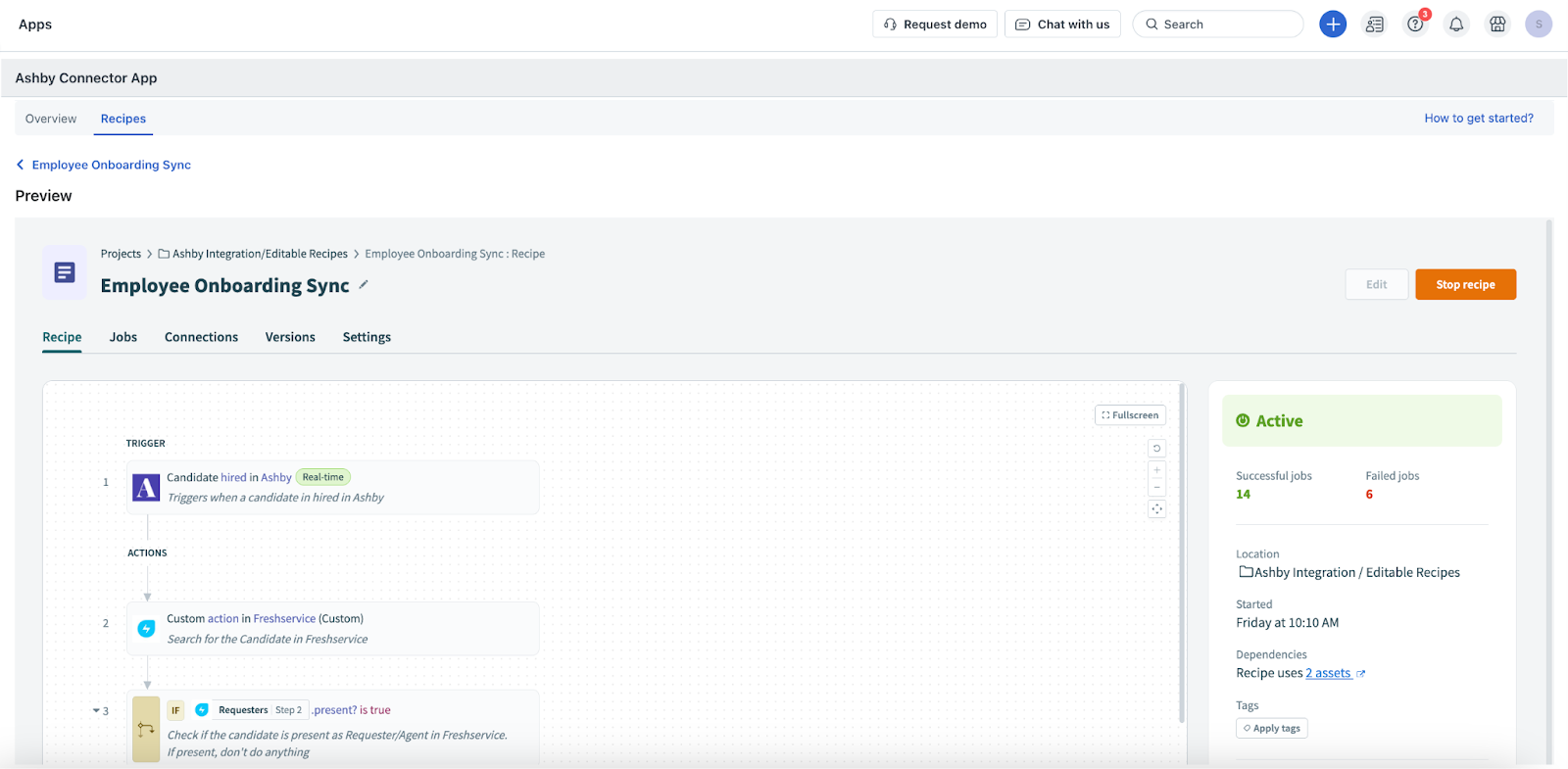The image size is (1568, 769).
Task: Click the recipe canvas vertical scrollbar
Action: click(x=1182, y=553)
